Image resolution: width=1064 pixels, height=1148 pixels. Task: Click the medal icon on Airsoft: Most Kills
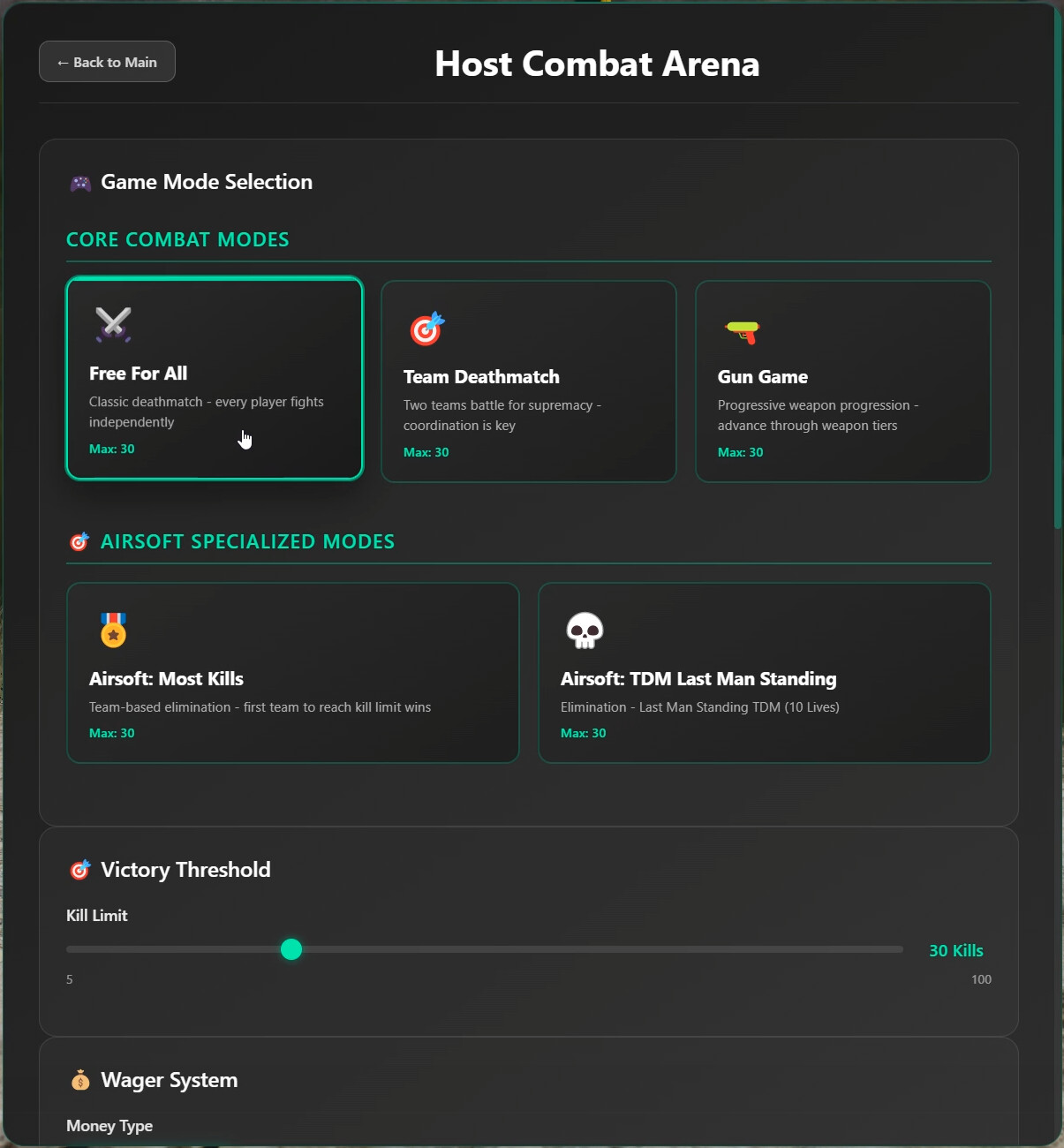point(113,631)
